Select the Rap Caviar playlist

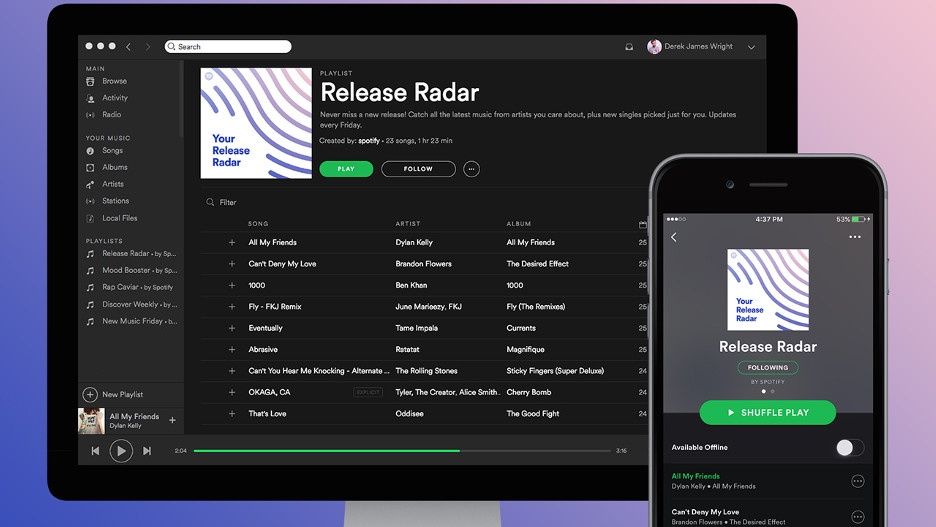pos(137,287)
